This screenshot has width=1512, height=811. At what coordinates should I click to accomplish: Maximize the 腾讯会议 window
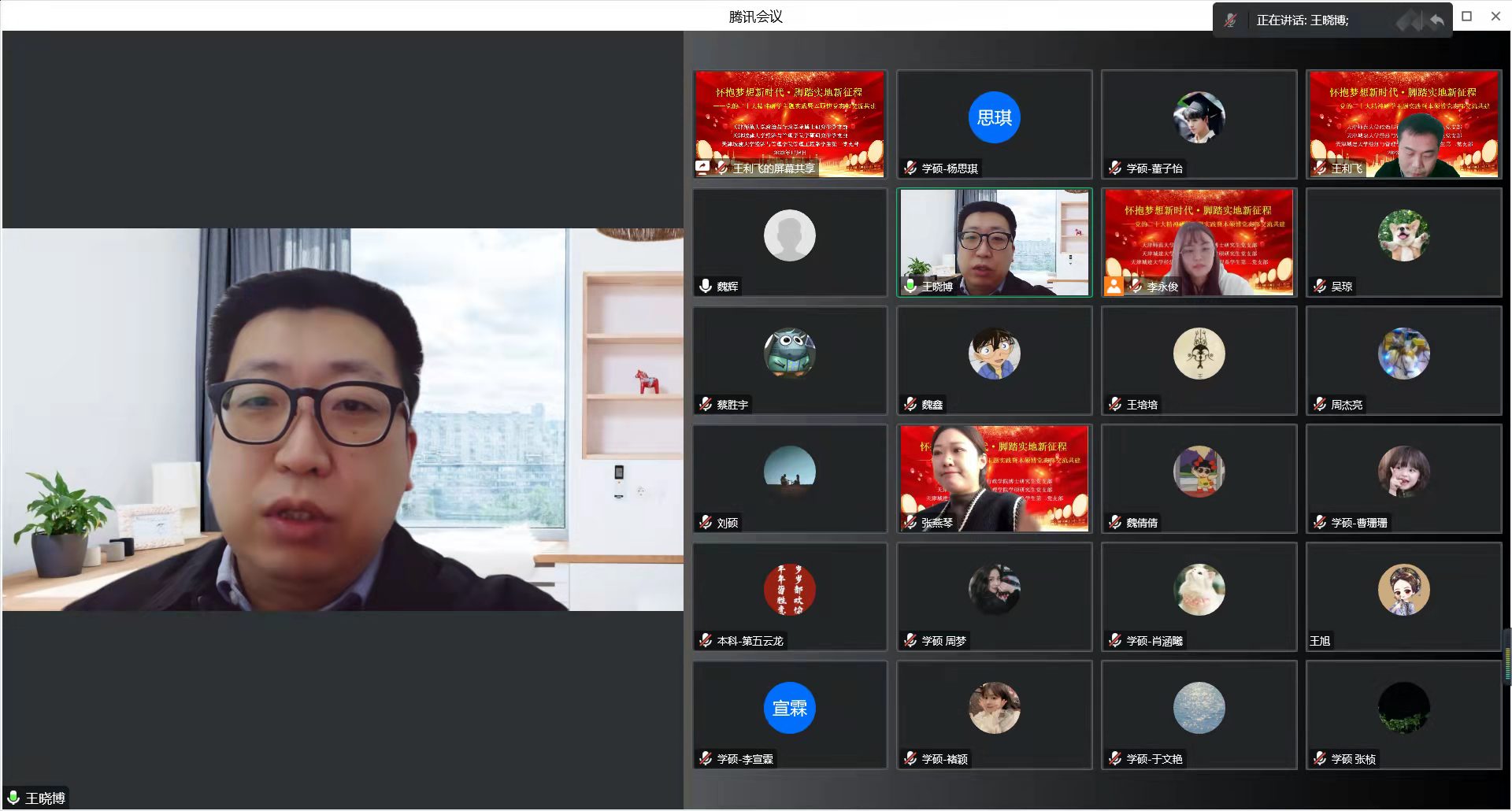click(1466, 16)
